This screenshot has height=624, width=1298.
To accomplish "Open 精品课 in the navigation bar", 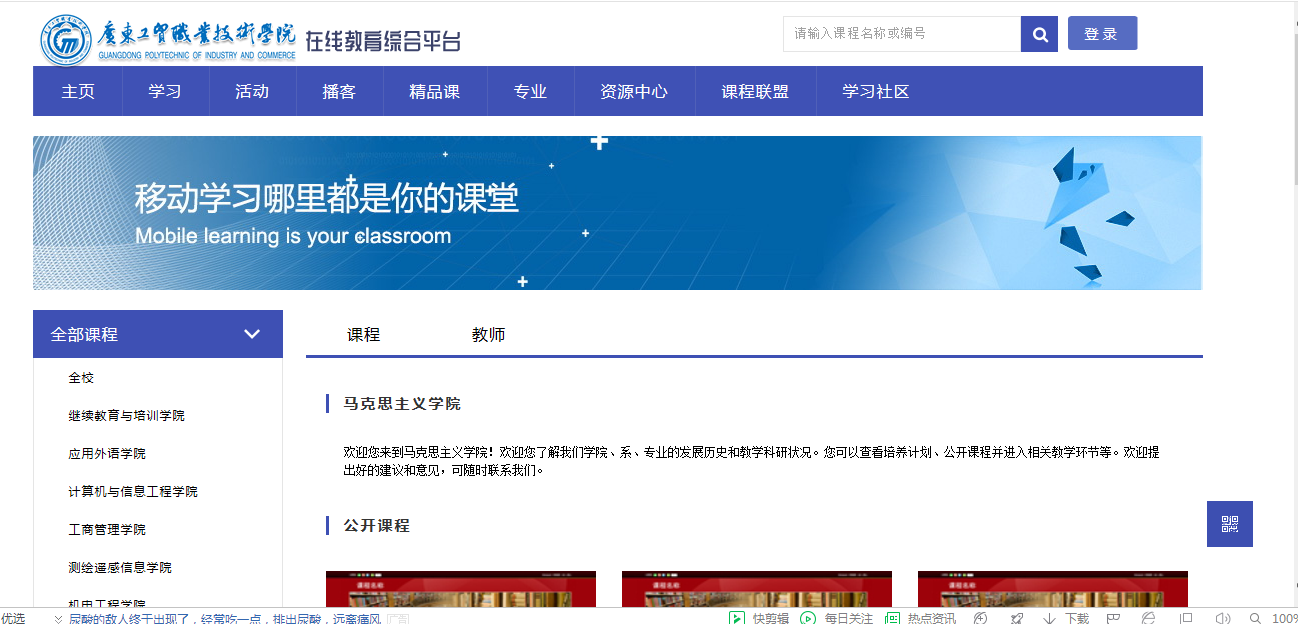I will (434, 91).
